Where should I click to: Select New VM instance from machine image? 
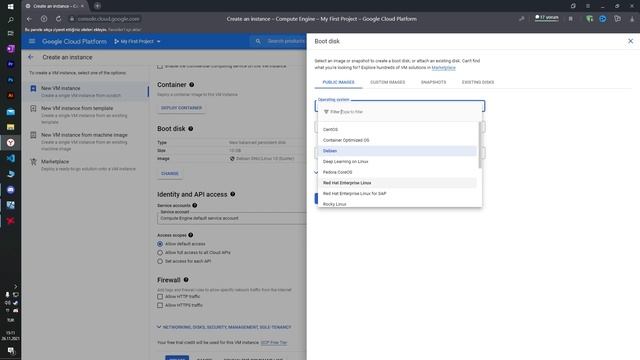point(86,141)
